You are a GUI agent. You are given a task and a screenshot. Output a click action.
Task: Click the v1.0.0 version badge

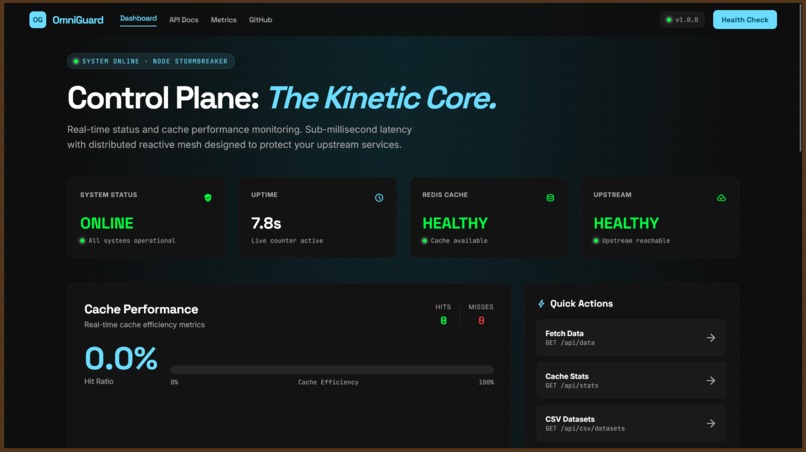point(682,20)
